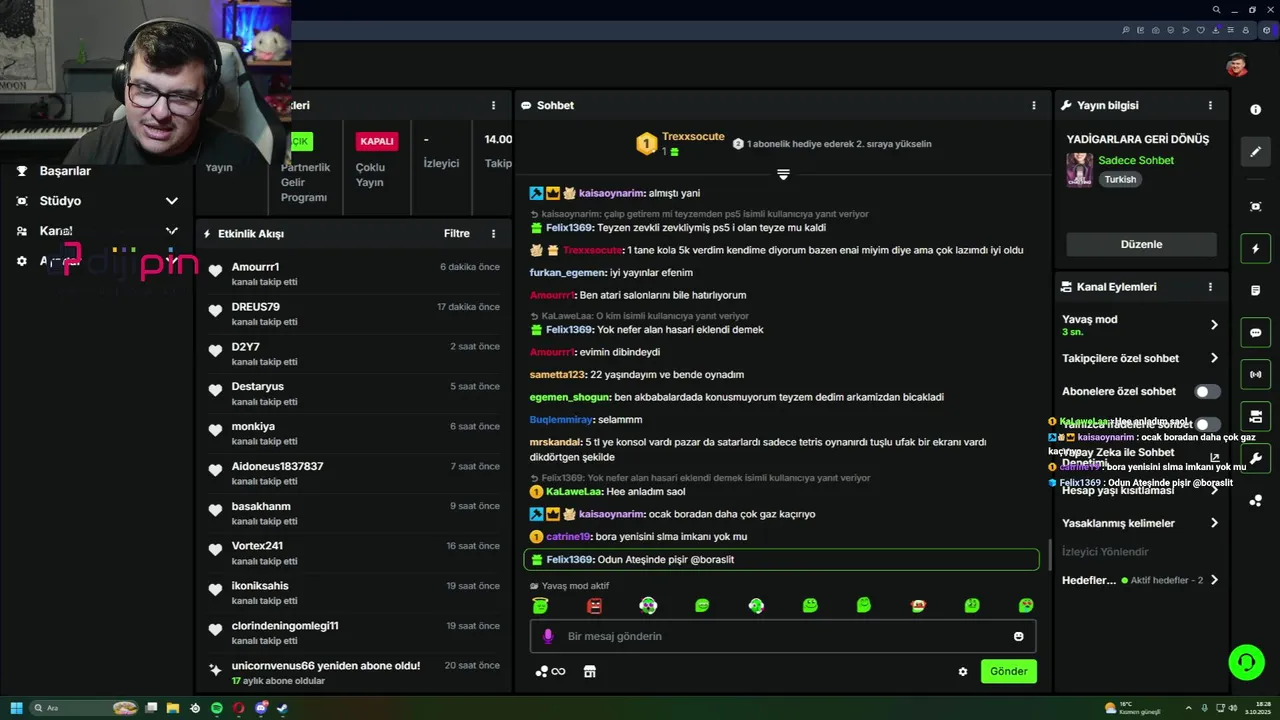
Task: Click the green headset support button
Action: tap(1246, 662)
